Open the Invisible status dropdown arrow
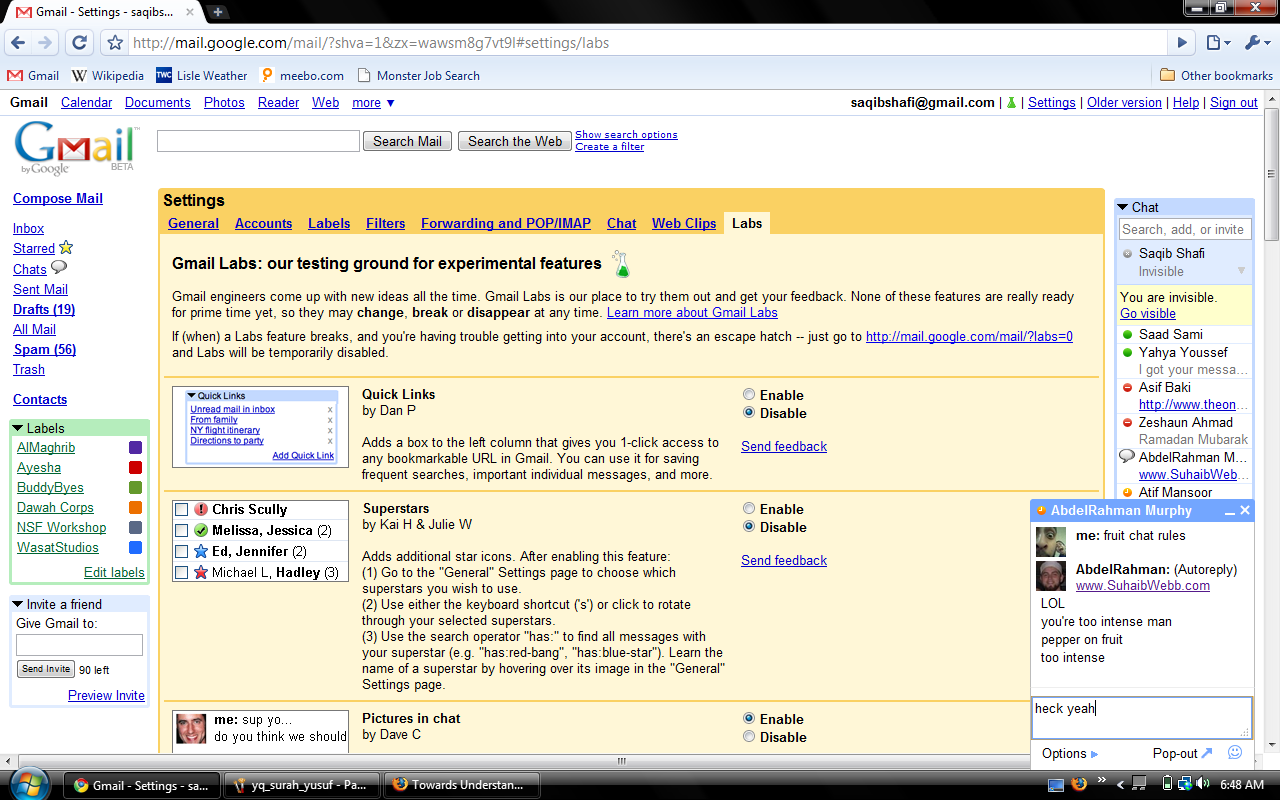 coord(1242,271)
